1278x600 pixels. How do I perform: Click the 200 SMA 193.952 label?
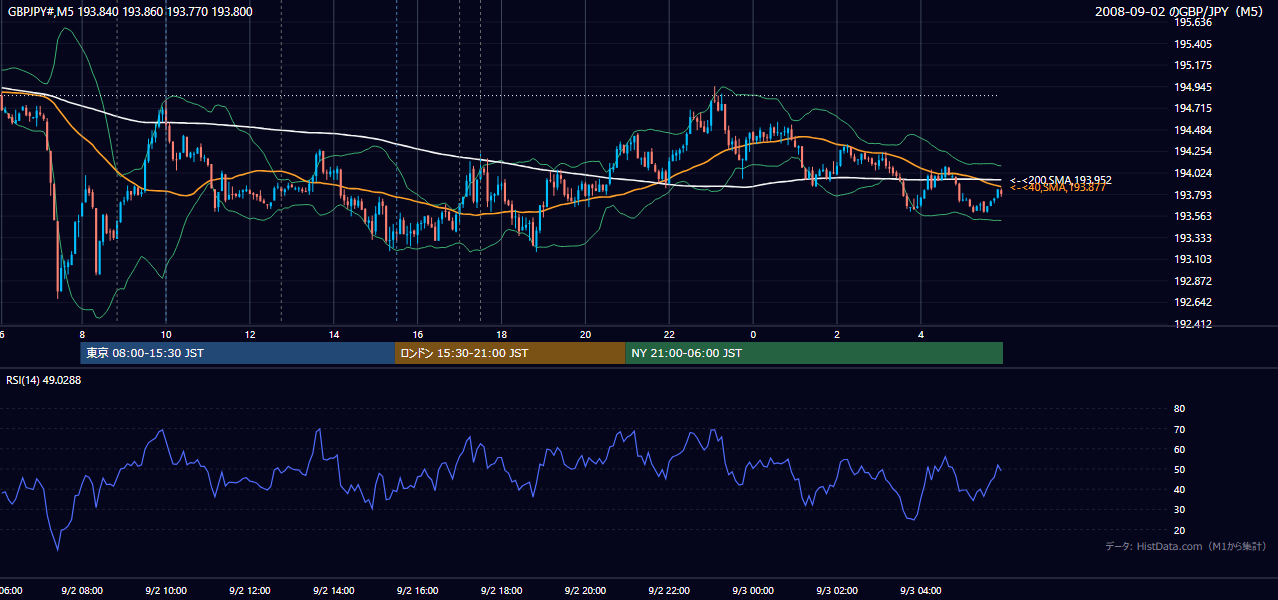pyautogui.click(x=1060, y=180)
